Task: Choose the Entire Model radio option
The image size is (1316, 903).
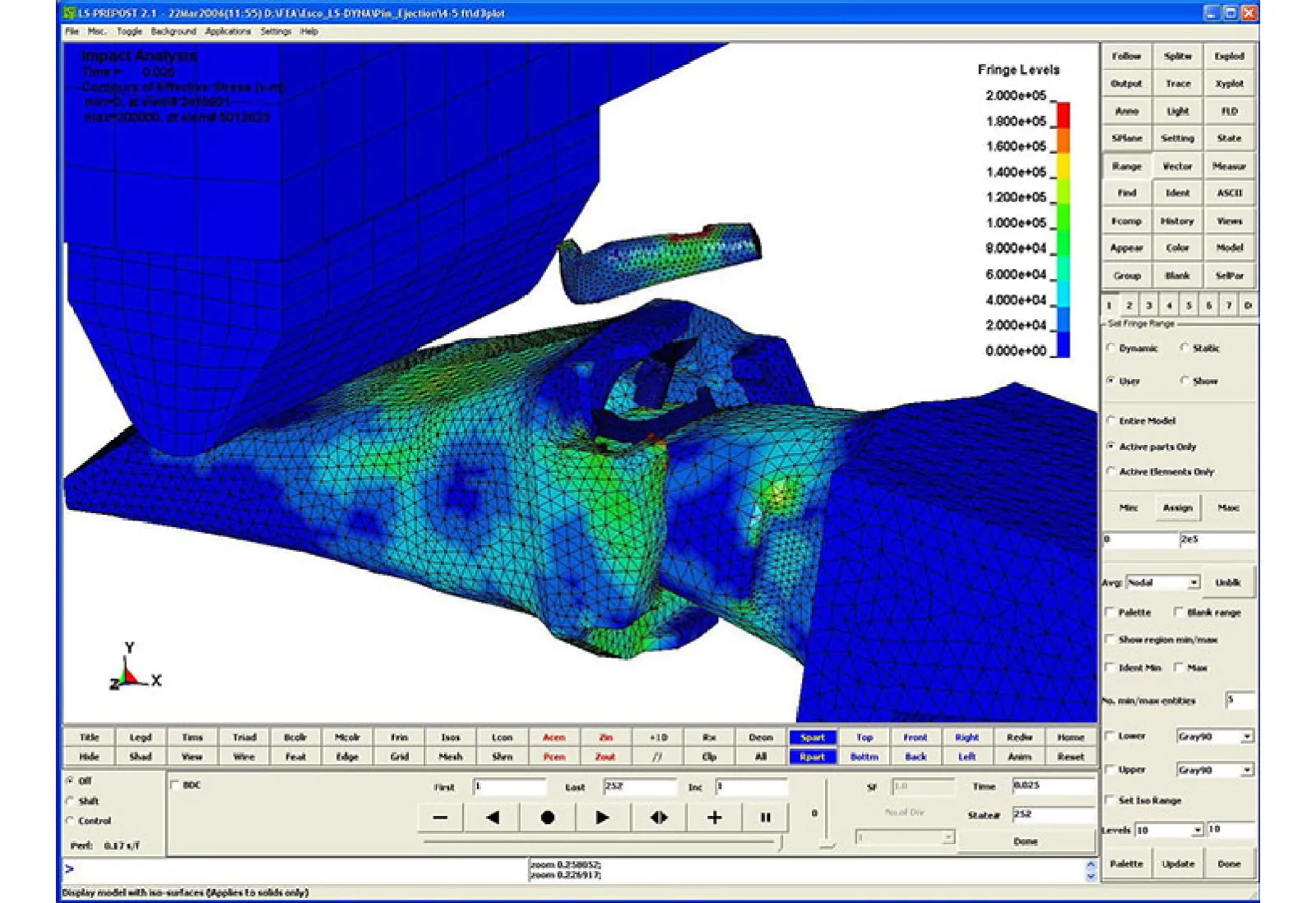Action: [x=1111, y=420]
